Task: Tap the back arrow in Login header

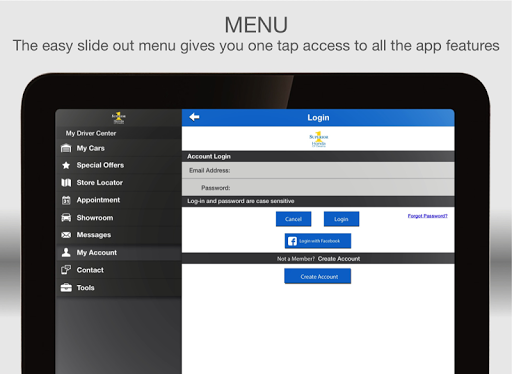Action: [x=194, y=117]
